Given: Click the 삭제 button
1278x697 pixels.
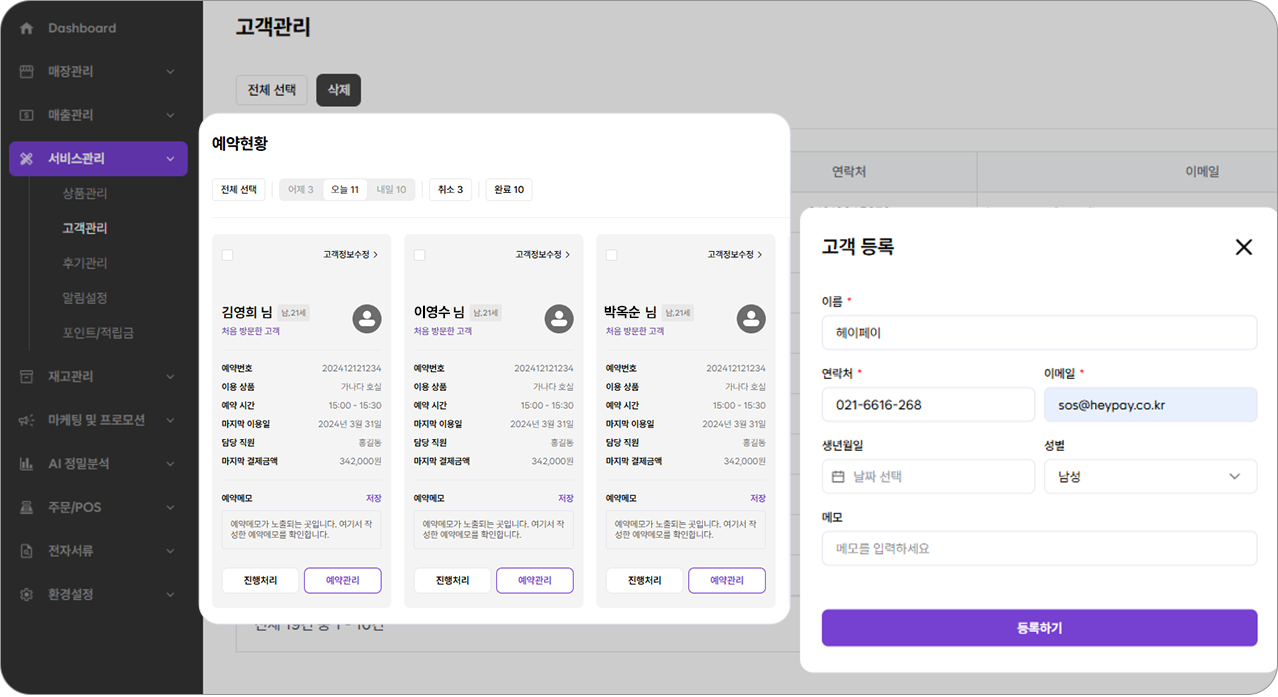Looking at the screenshot, I should click(x=338, y=90).
